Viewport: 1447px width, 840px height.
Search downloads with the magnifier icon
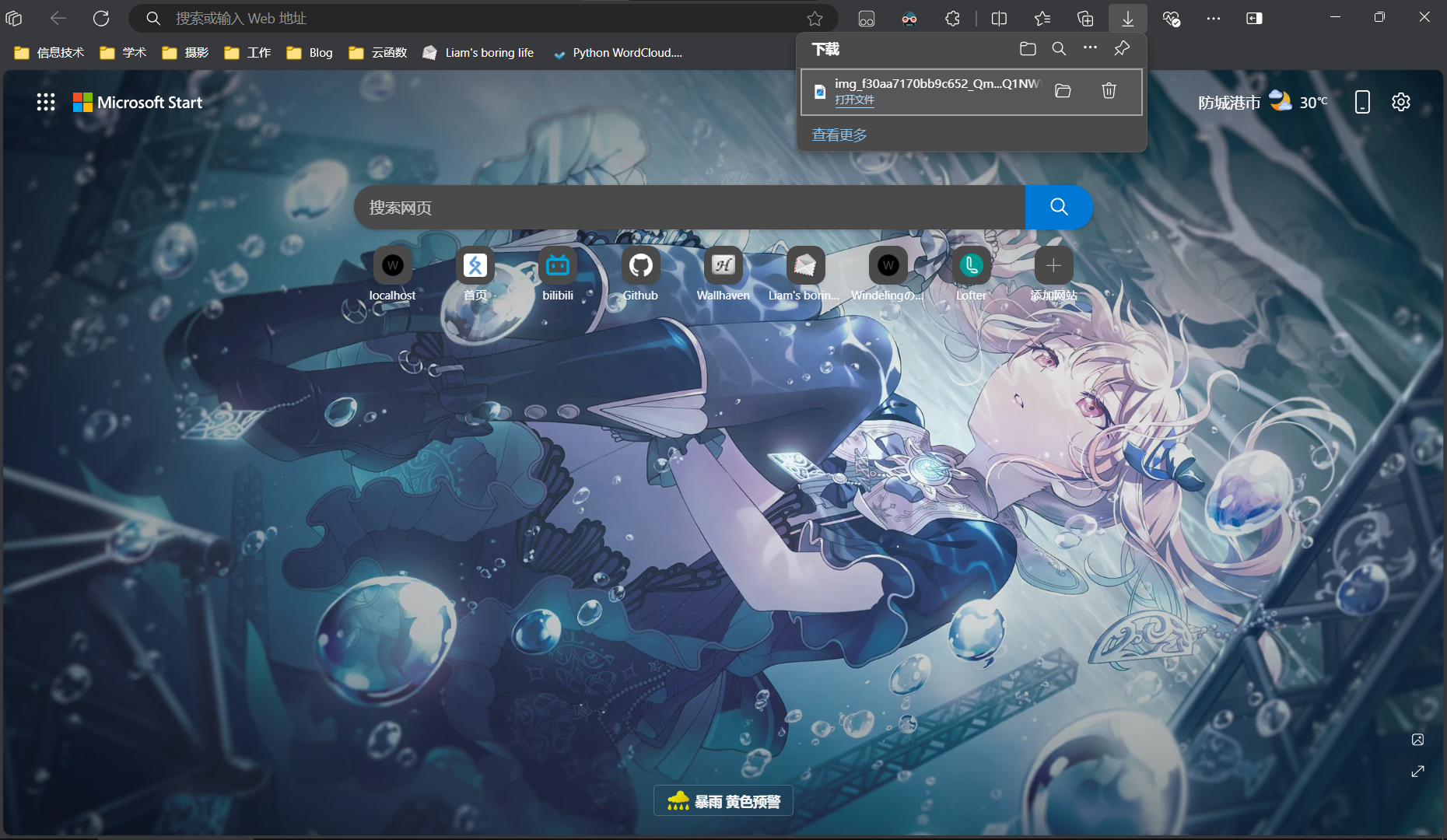[x=1059, y=48]
